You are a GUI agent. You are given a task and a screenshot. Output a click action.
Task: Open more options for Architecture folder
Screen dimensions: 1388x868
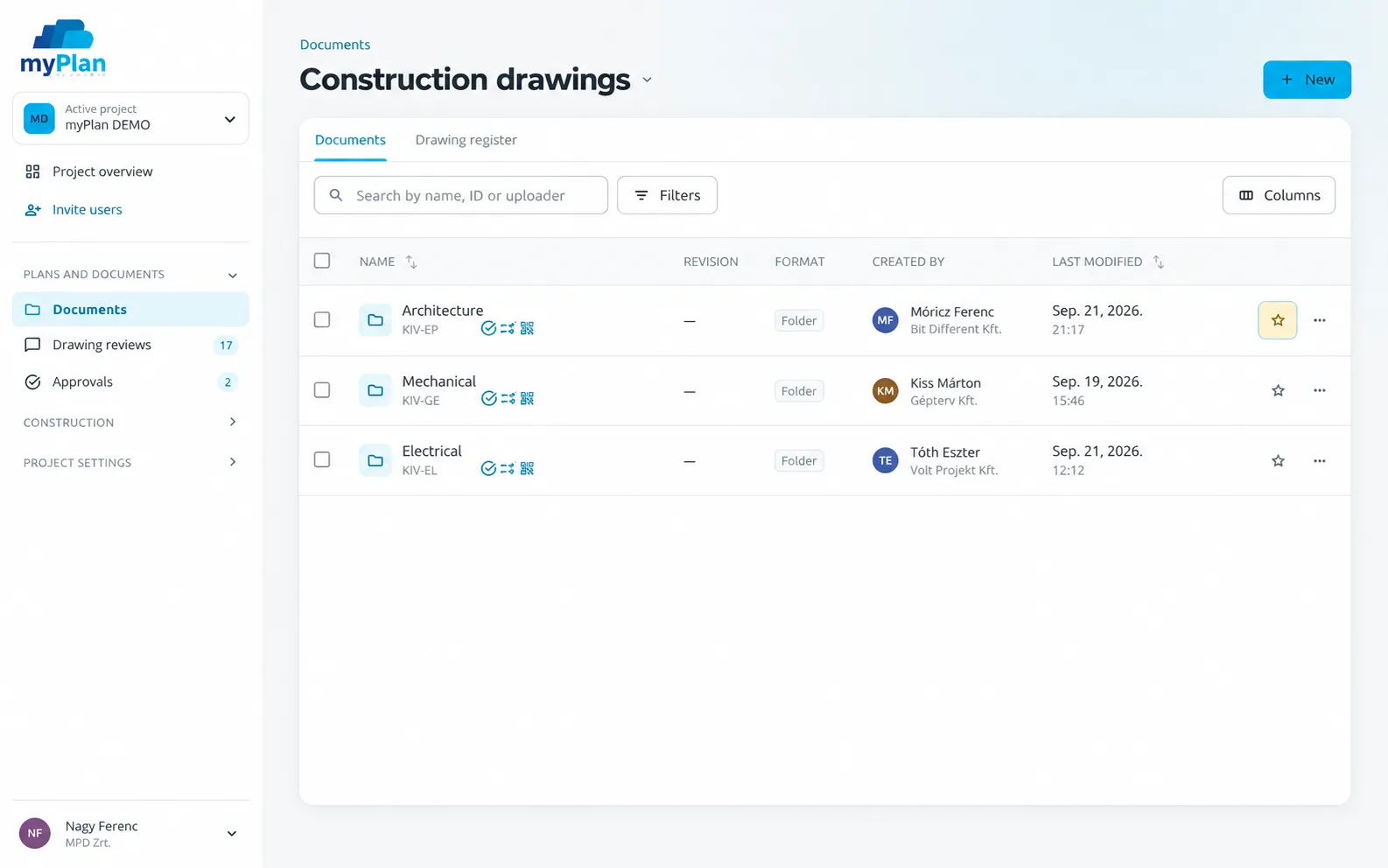coord(1319,320)
